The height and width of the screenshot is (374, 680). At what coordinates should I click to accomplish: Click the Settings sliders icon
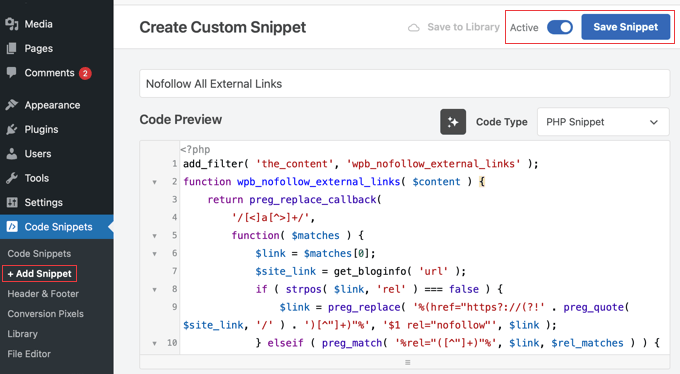[x=12, y=202]
